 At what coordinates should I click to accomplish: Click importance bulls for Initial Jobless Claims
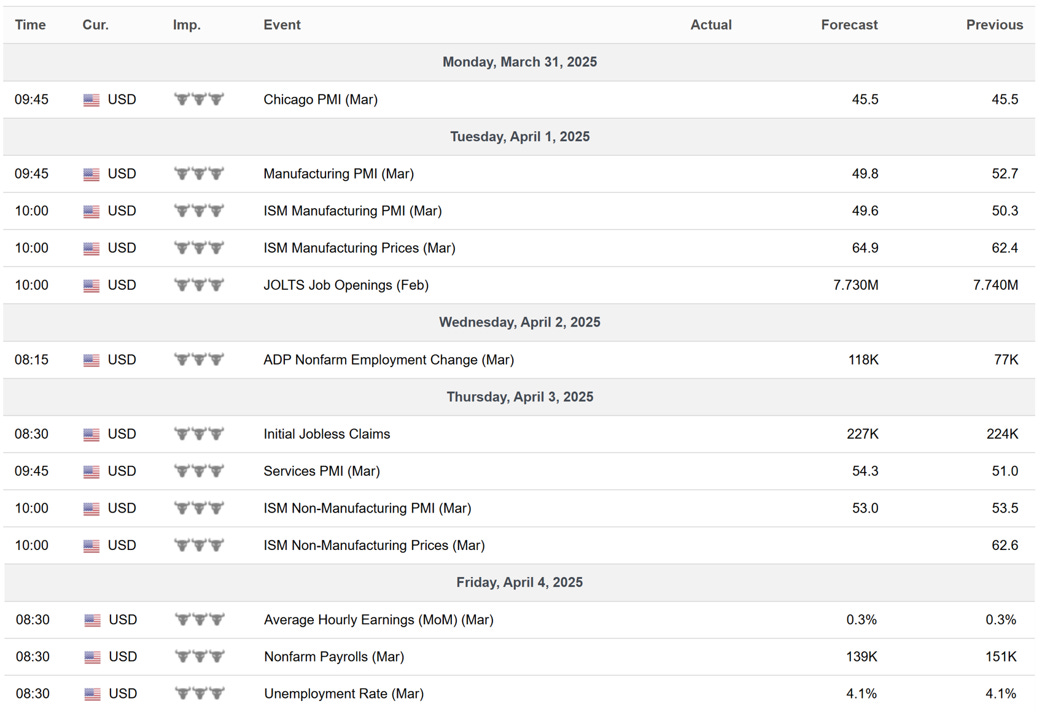pos(199,435)
